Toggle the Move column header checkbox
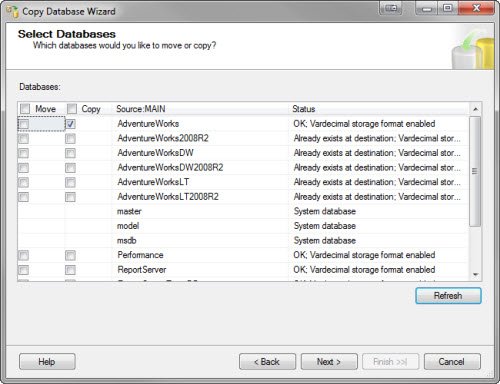This screenshot has width=500, height=384. 25,109
